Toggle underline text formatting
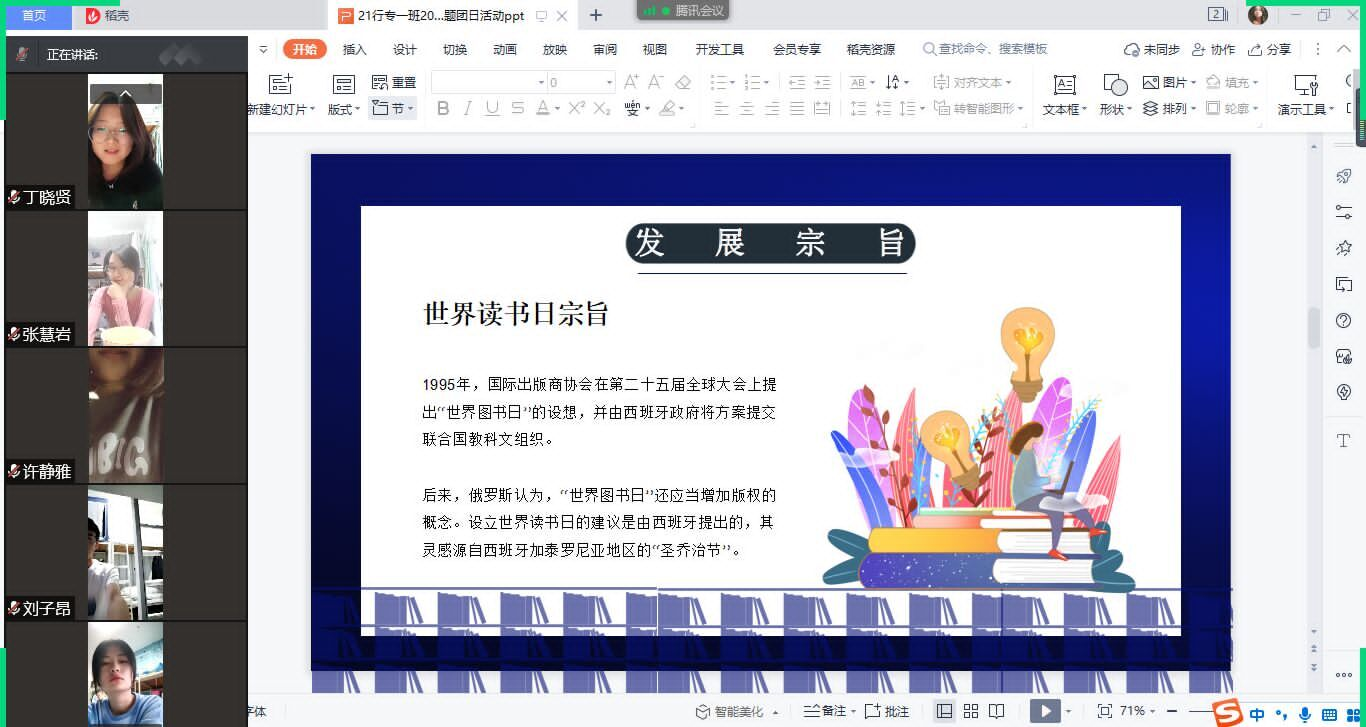The height and width of the screenshot is (727, 1366). [492, 108]
